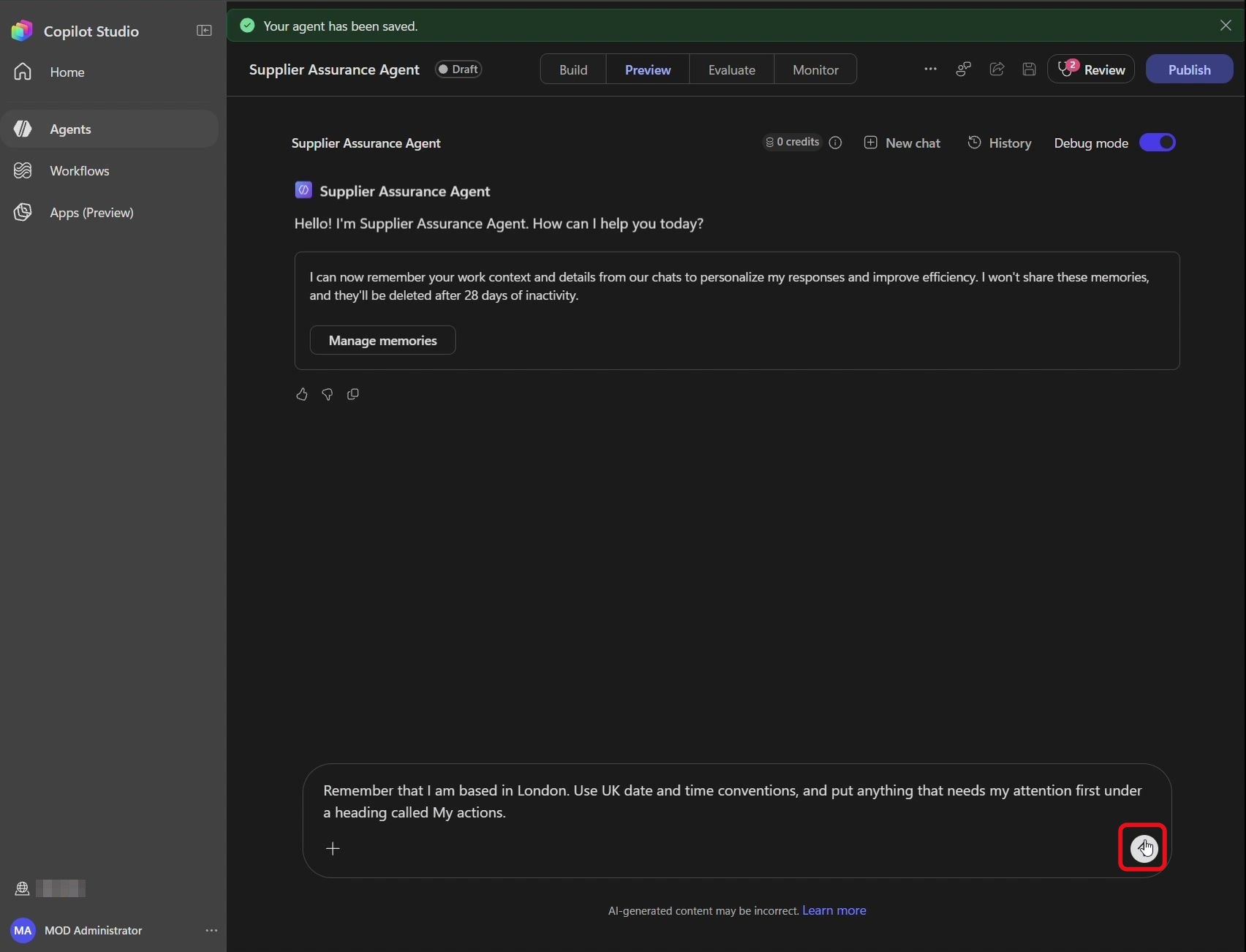The width and height of the screenshot is (1246, 952).
Task: Click the Manage memories button
Action: [382, 340]
